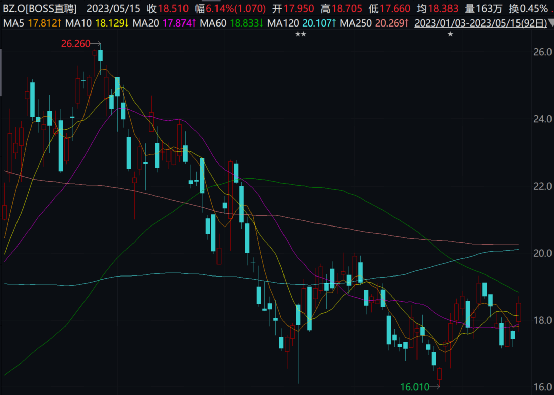Click the 24.0 price axis label
Screen dimensions: 554x395
543,119
